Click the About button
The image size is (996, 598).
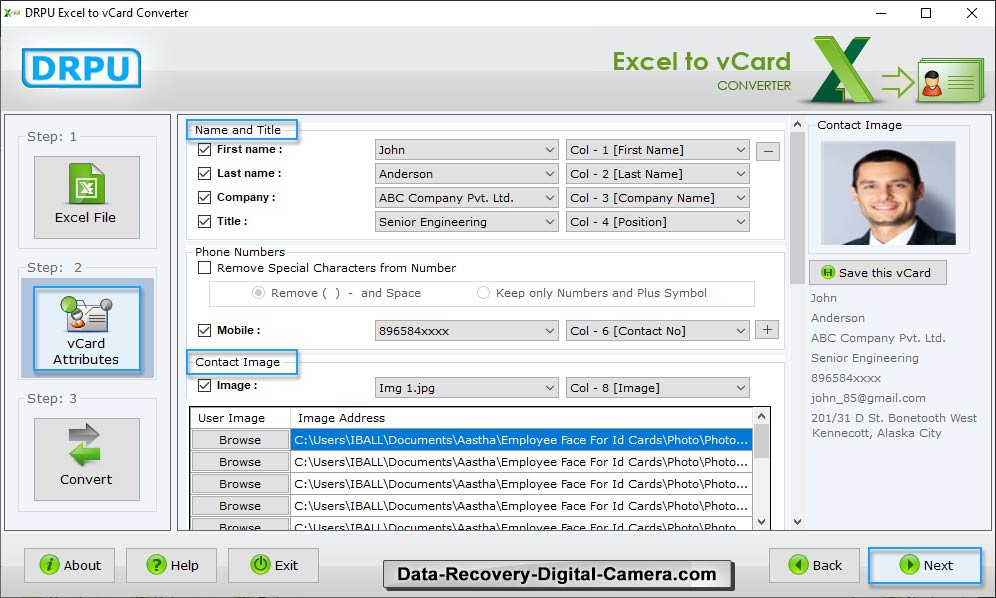click(70, 565)
